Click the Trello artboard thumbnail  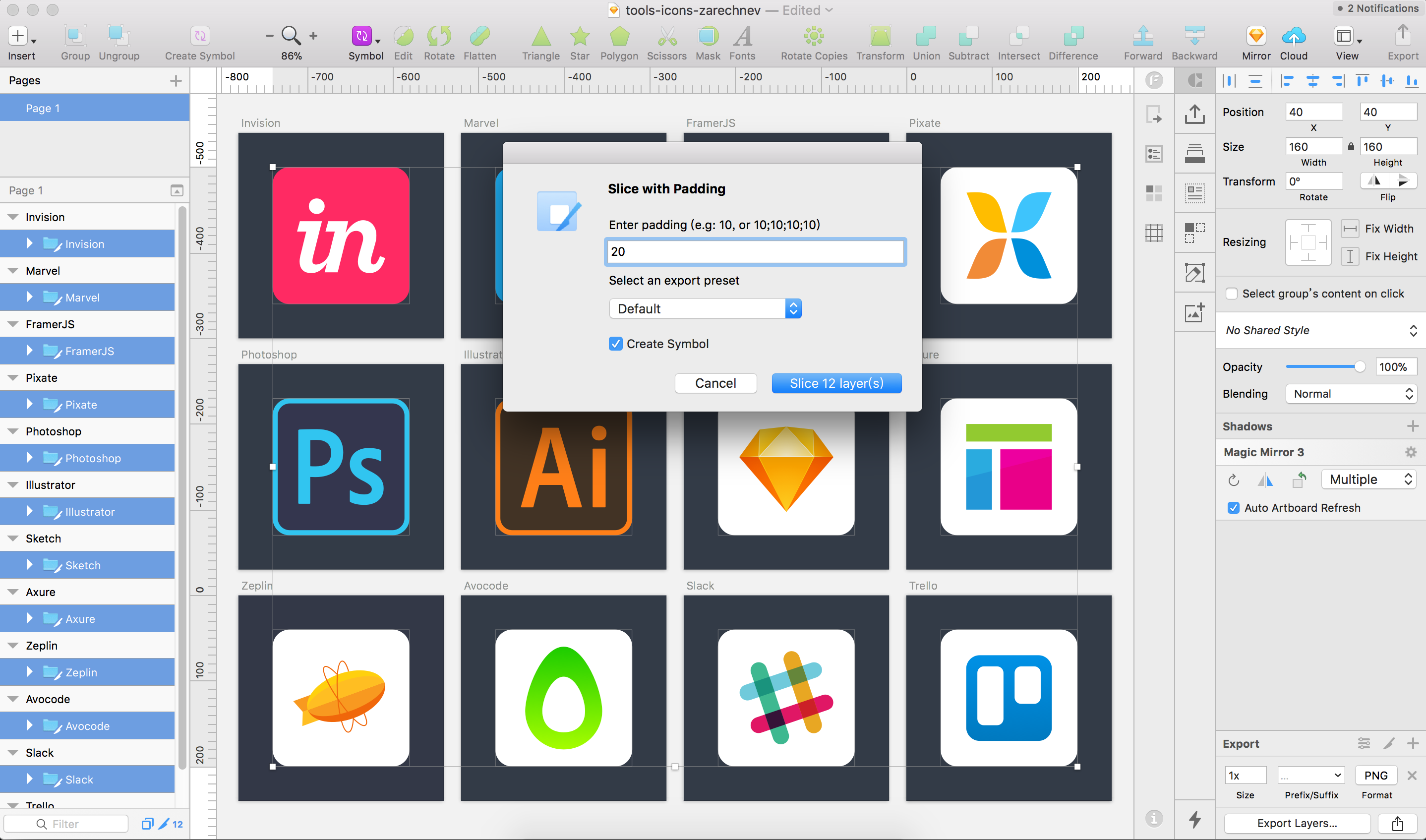pyautogui.click(x=1009, y=697)
